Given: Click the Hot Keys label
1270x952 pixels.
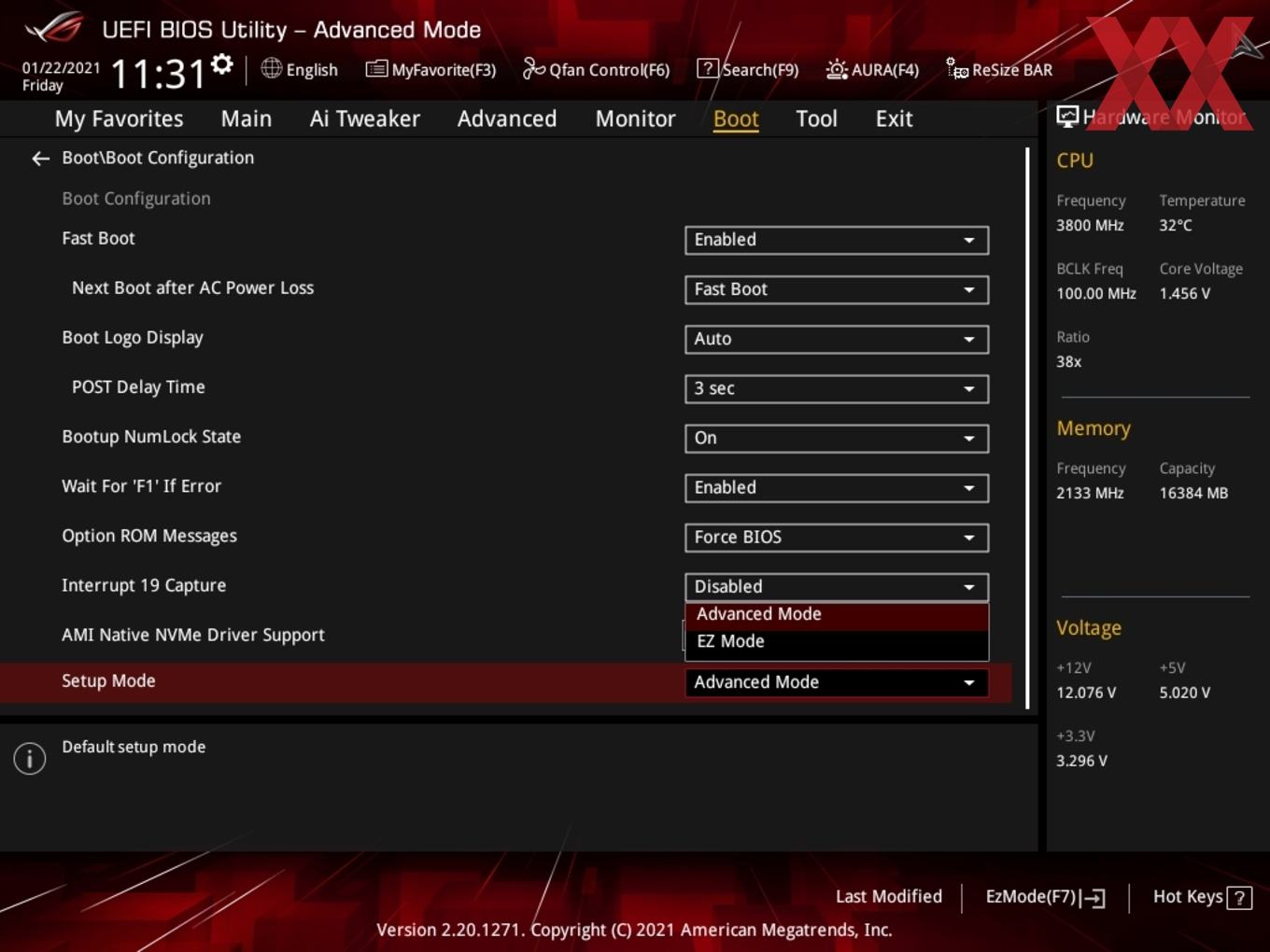Looking at the screenshot, I should (x=1188, y=897).
